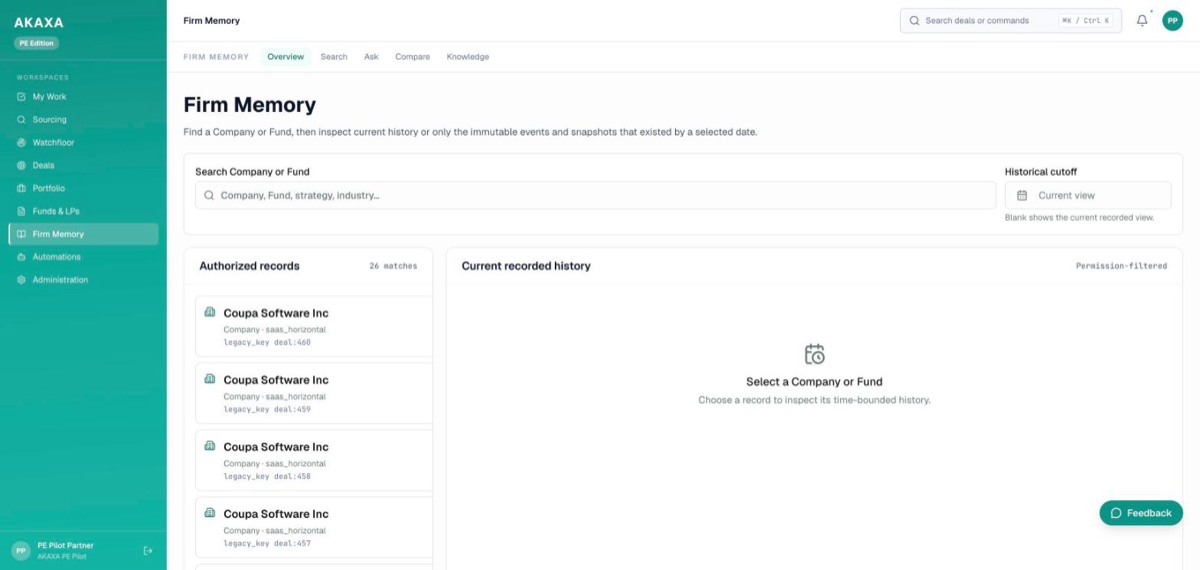Open Administration workspace
This screenshot has height=570, width=1200.
pyautogui.click(x=83, y=280)
